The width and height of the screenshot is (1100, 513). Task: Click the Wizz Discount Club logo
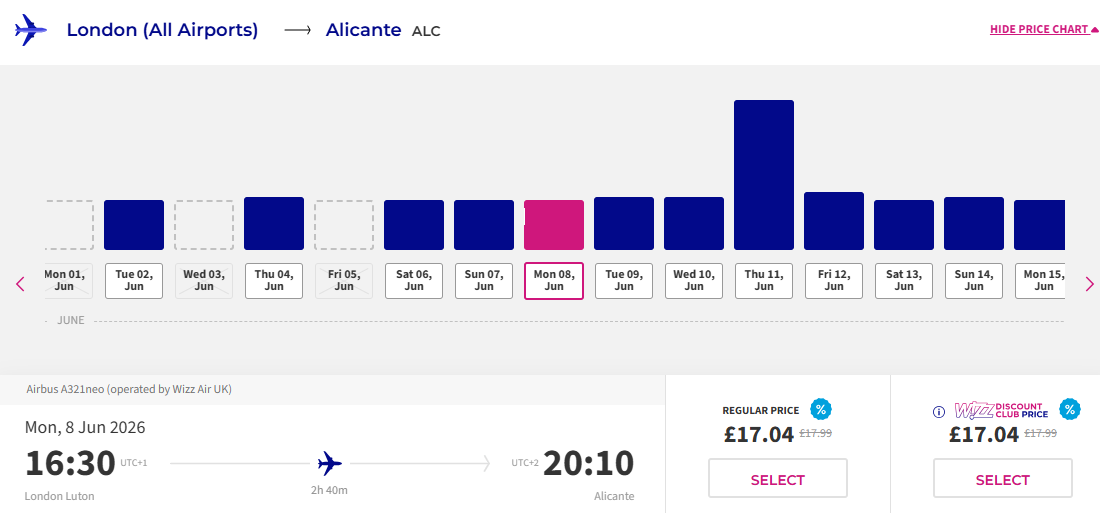[x=1001, y=410]
